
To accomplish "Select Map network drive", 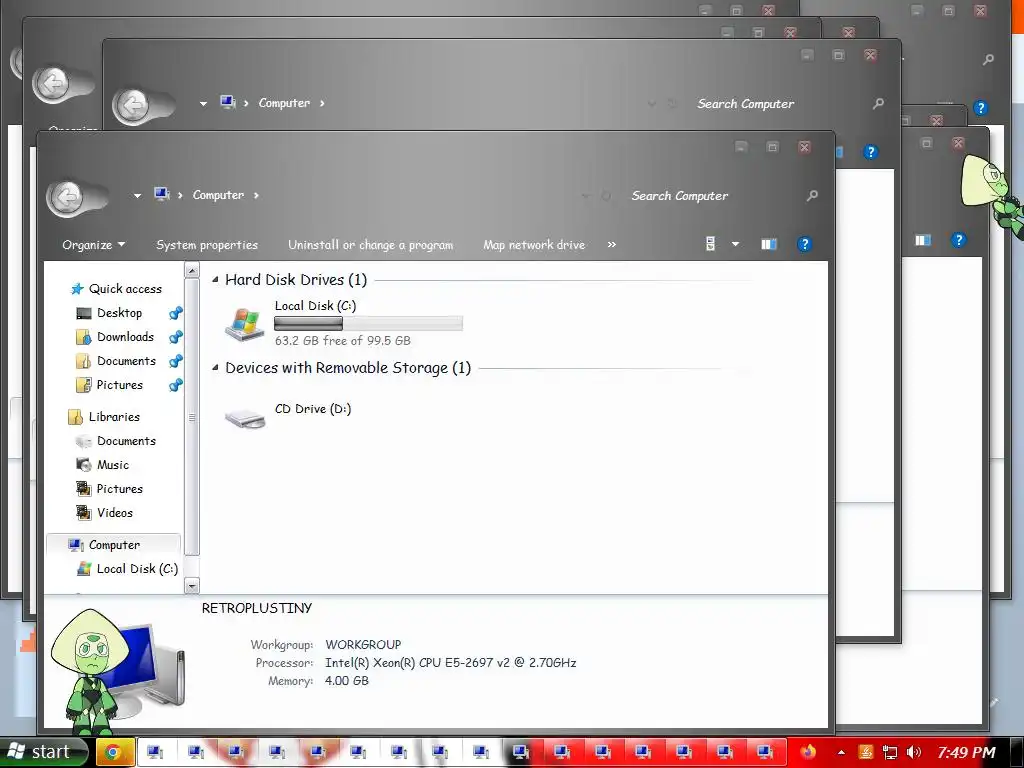I will coord(534,245).
